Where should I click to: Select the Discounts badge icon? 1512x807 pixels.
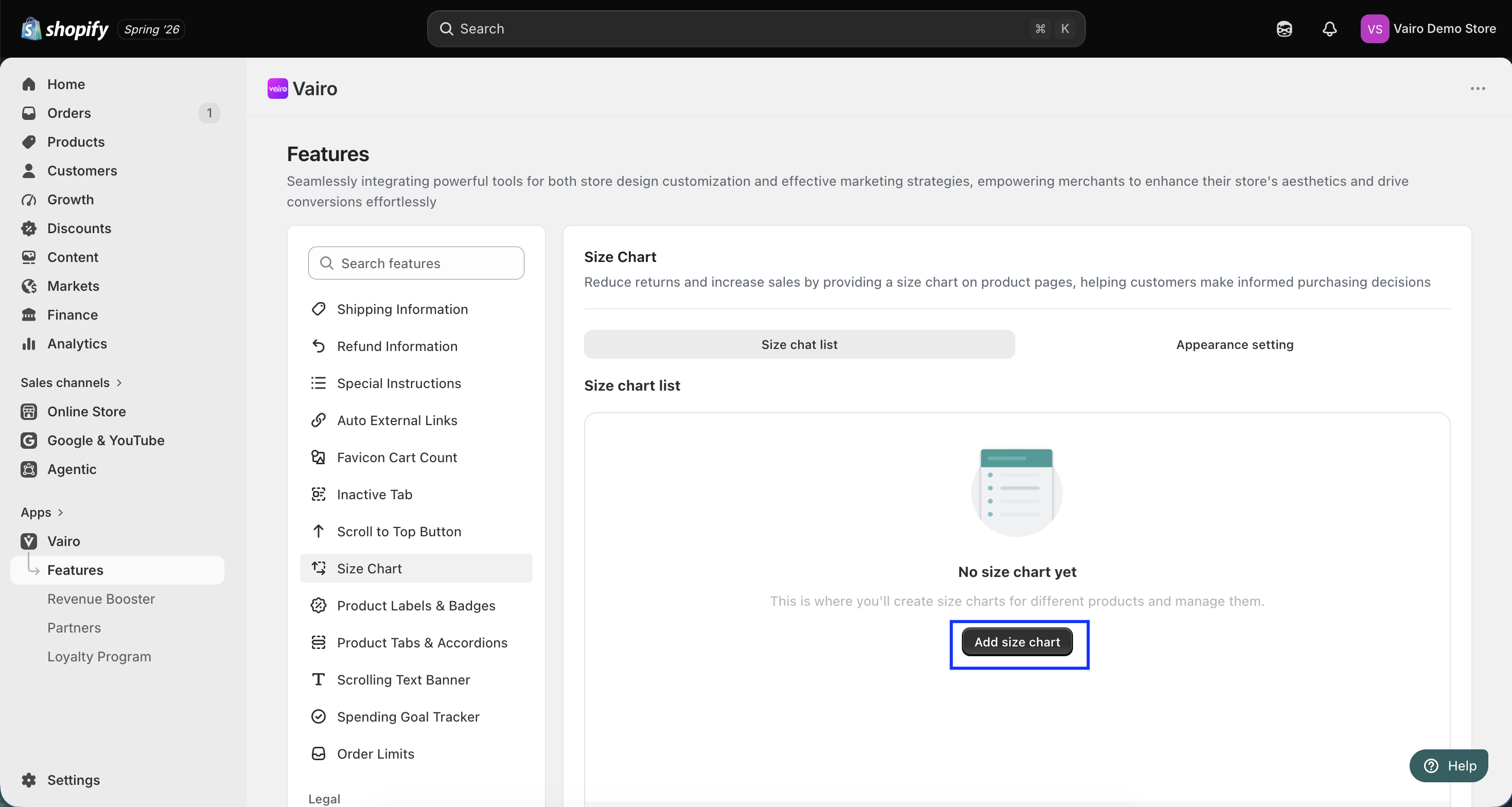(x=29, y=229)
